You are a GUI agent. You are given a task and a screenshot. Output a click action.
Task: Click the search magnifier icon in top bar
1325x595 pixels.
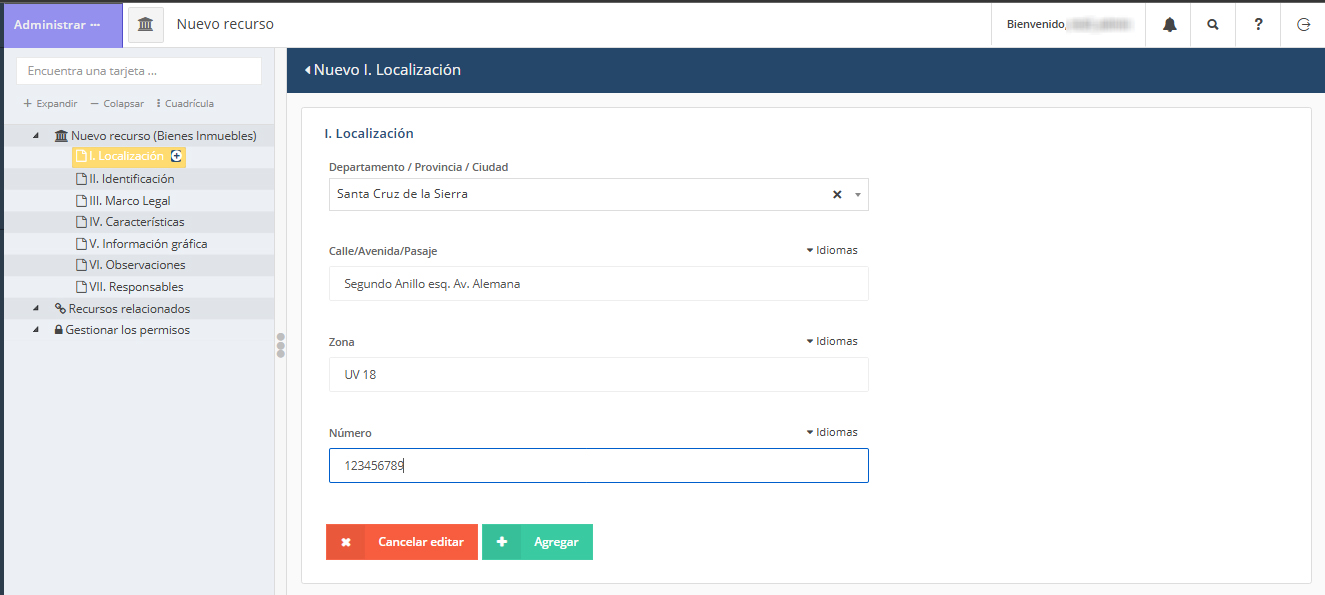pyautogui.click(x=1213, y=25)
